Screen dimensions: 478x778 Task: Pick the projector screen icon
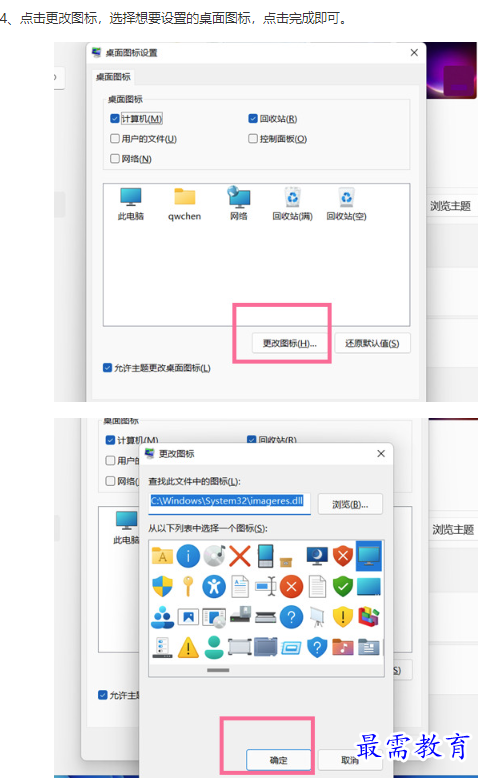(x=317, y=618)
